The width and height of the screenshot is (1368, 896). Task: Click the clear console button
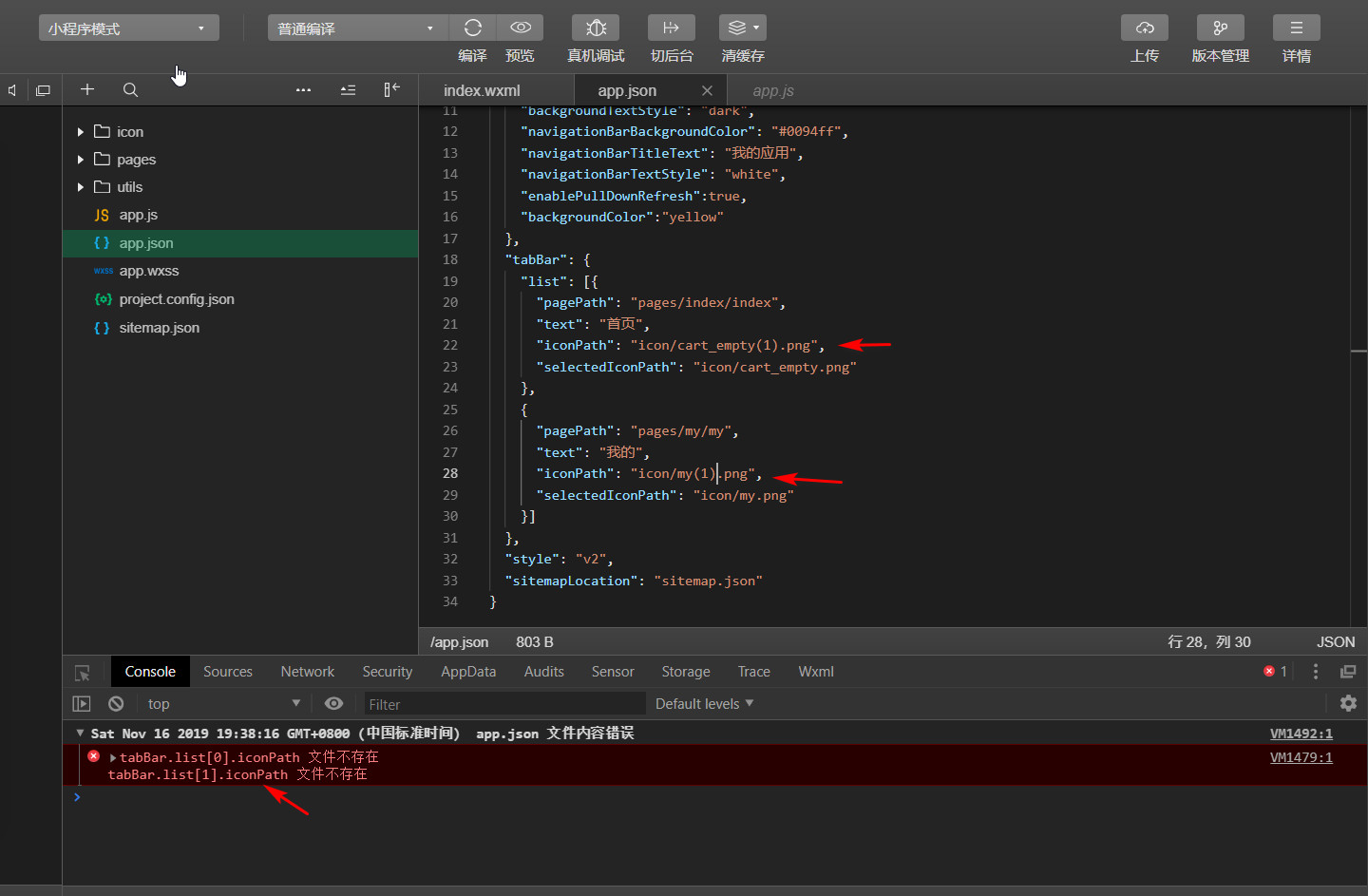pyautogui.click(x=115, y=703)
